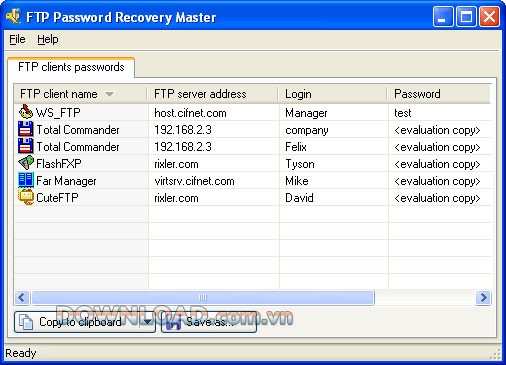Click the test password cell

[403, 113]
